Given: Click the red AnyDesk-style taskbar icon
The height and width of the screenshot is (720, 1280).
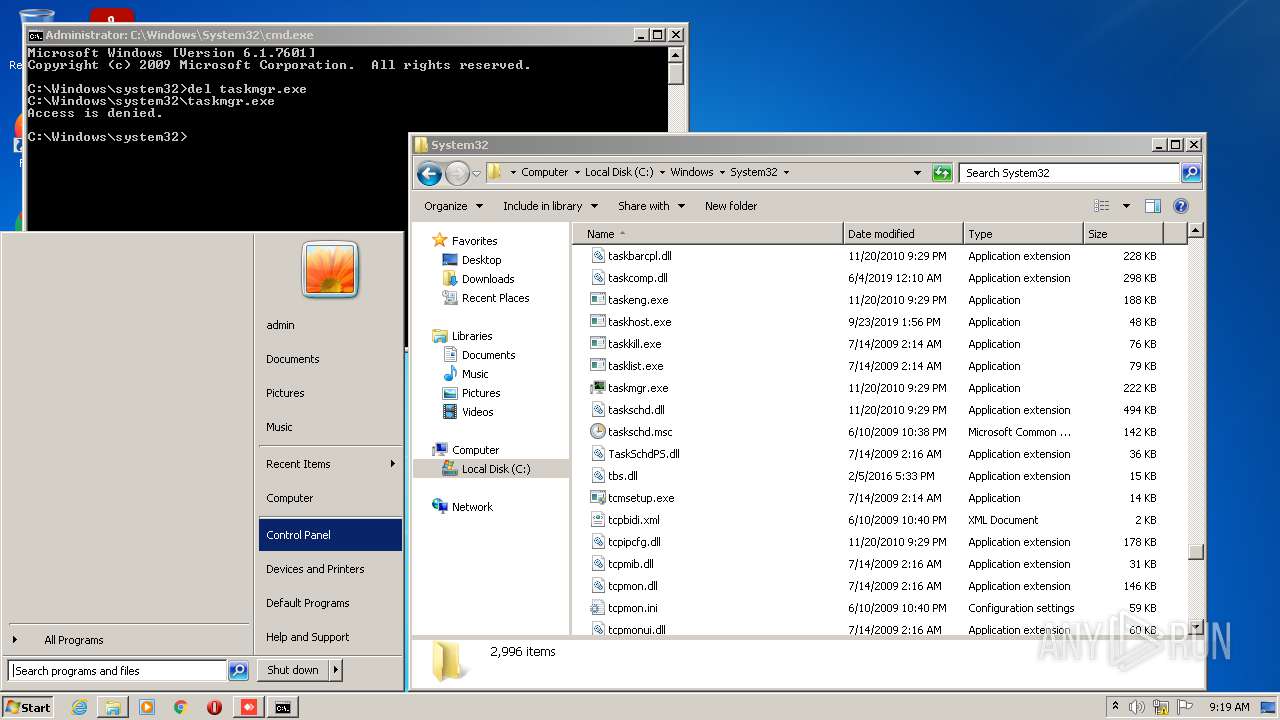Looking at the screenshot, I should tap(248, 707).
